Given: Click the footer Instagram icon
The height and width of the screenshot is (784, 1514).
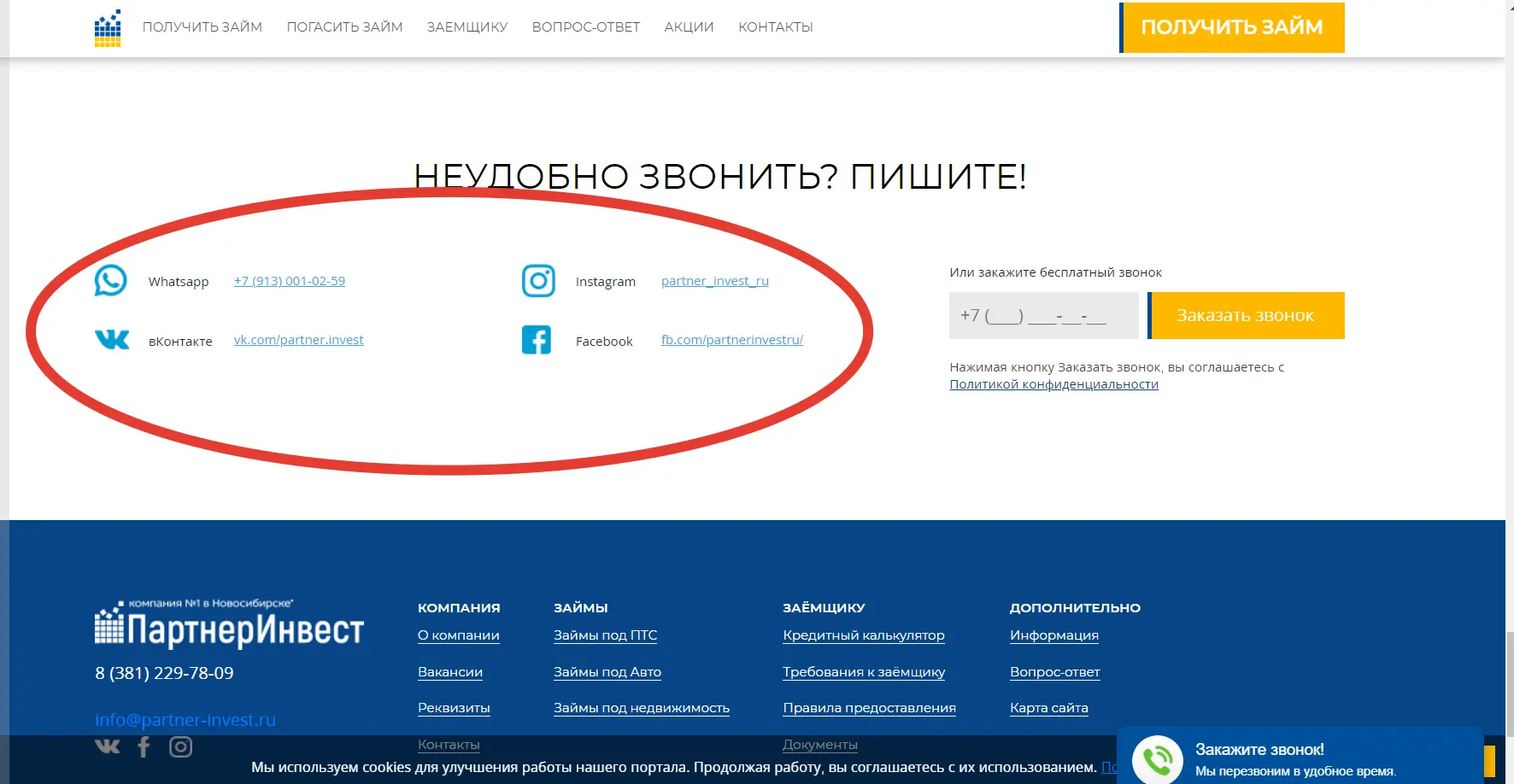Looking at the screenshot, I should [x=180, y=746].
